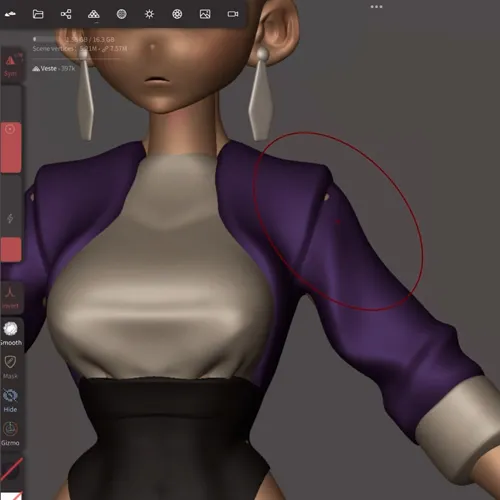Toggle the Invert brush button
Viewport: 500px width, 500px height.
(x=10, y=298)
